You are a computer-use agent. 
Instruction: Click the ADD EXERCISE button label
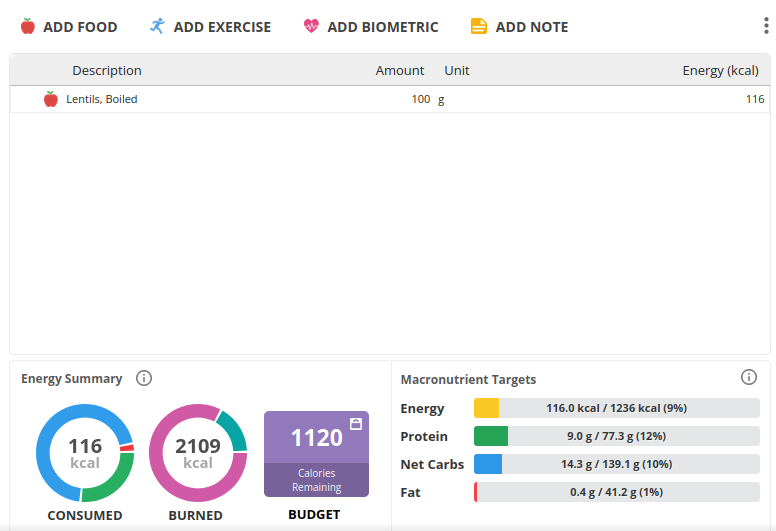click(222, 27)
